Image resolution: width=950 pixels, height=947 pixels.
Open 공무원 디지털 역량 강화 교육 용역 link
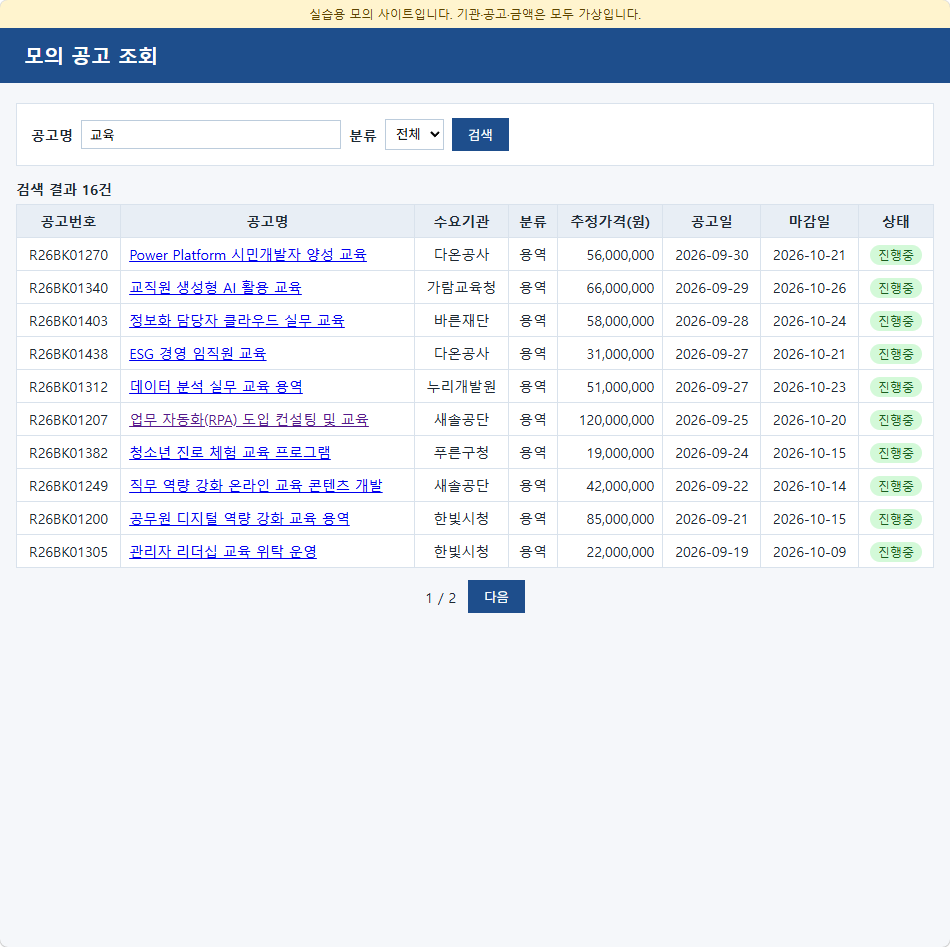click(x=239, y=519)
